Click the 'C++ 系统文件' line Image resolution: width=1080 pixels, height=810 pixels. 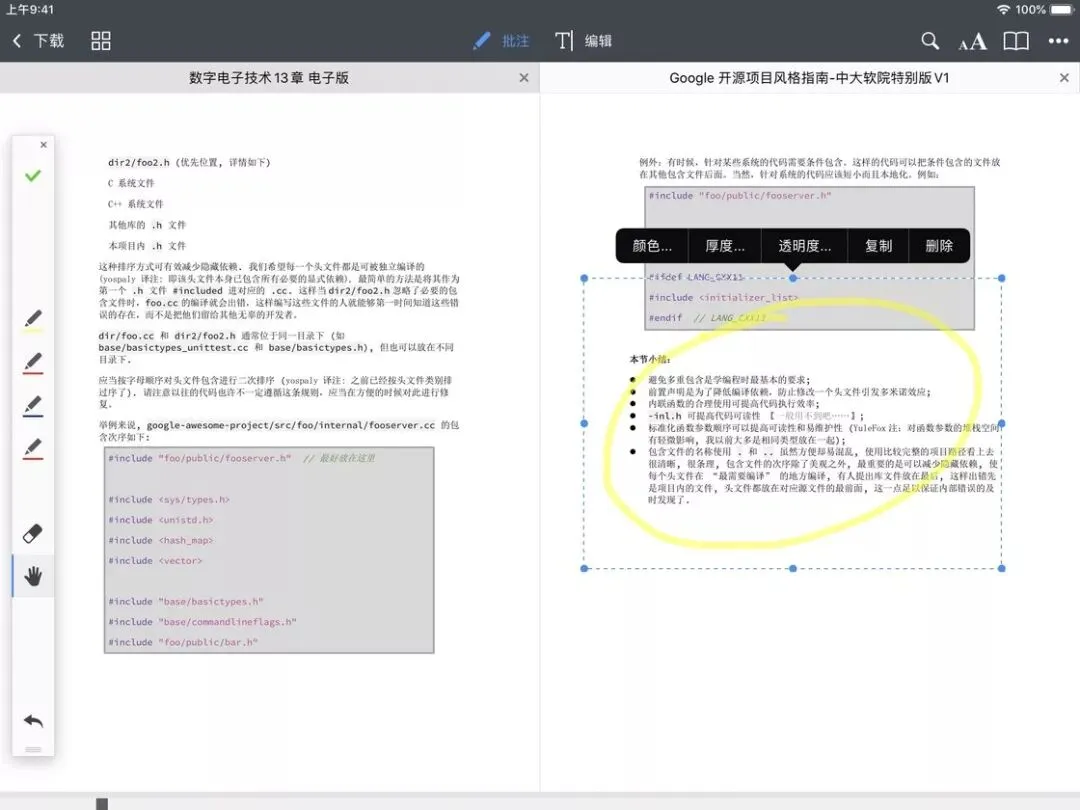[136, 204]
